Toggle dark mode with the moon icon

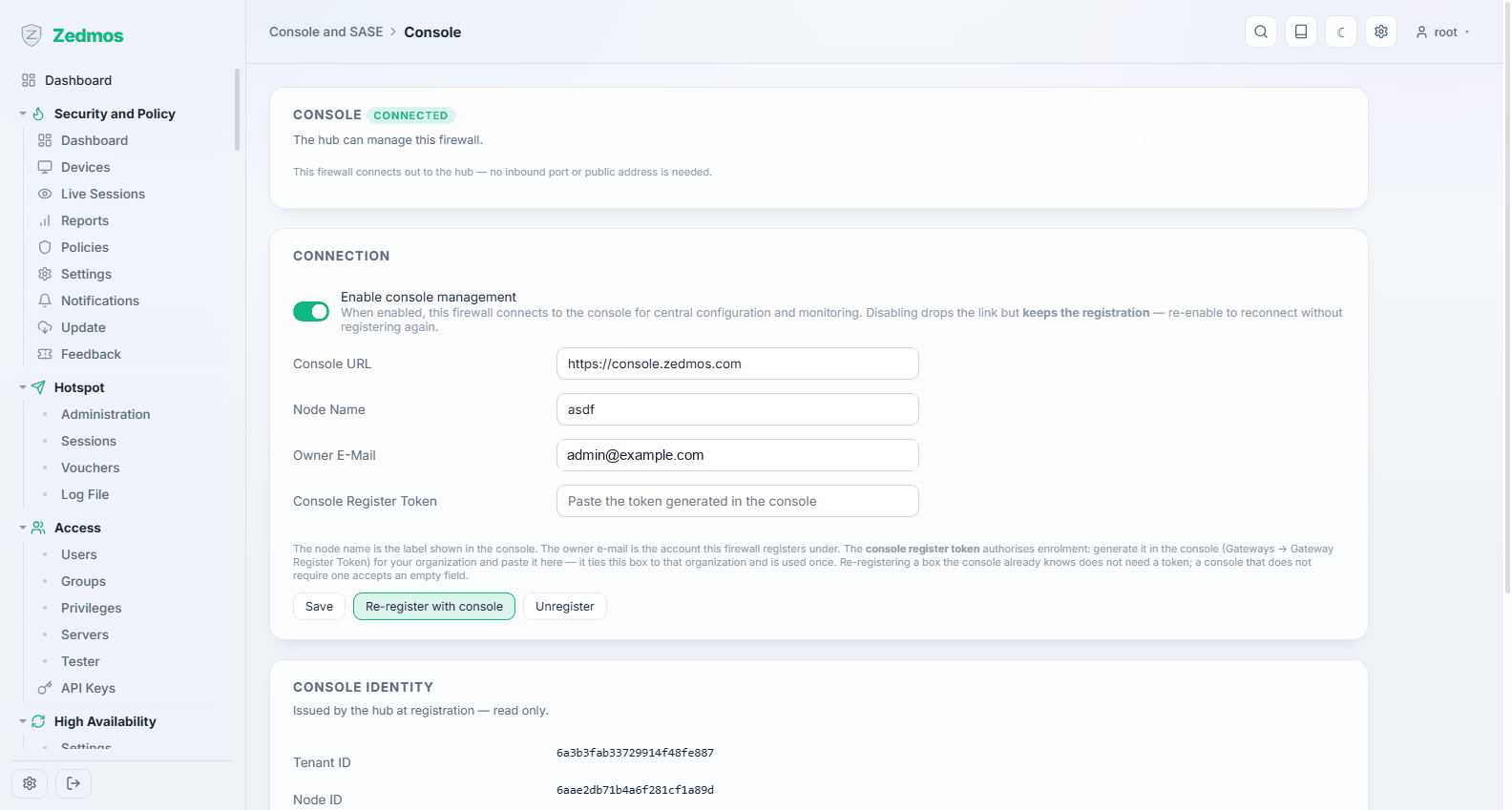coord(1341,31)
